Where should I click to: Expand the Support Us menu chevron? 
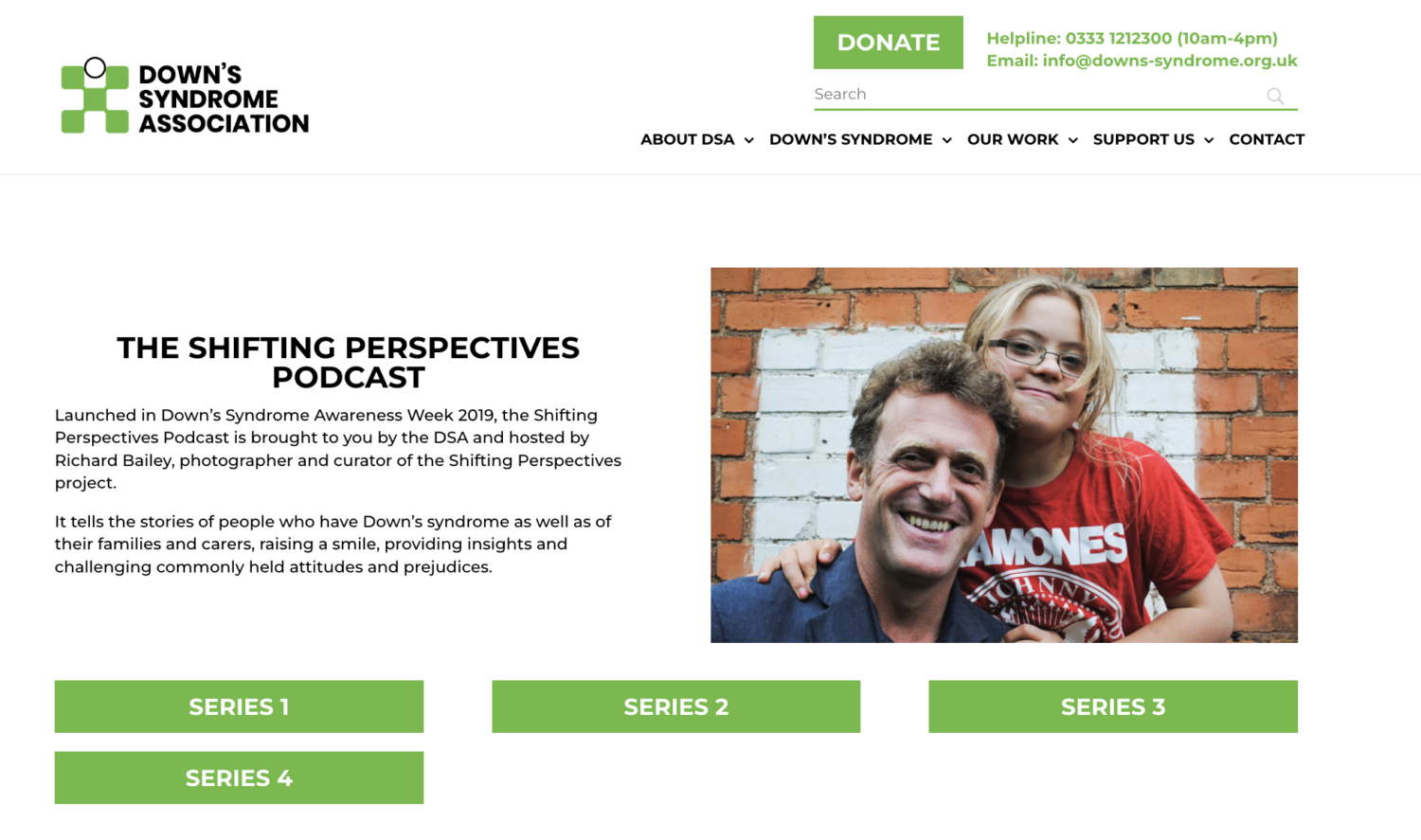[x=1209, y=140]
